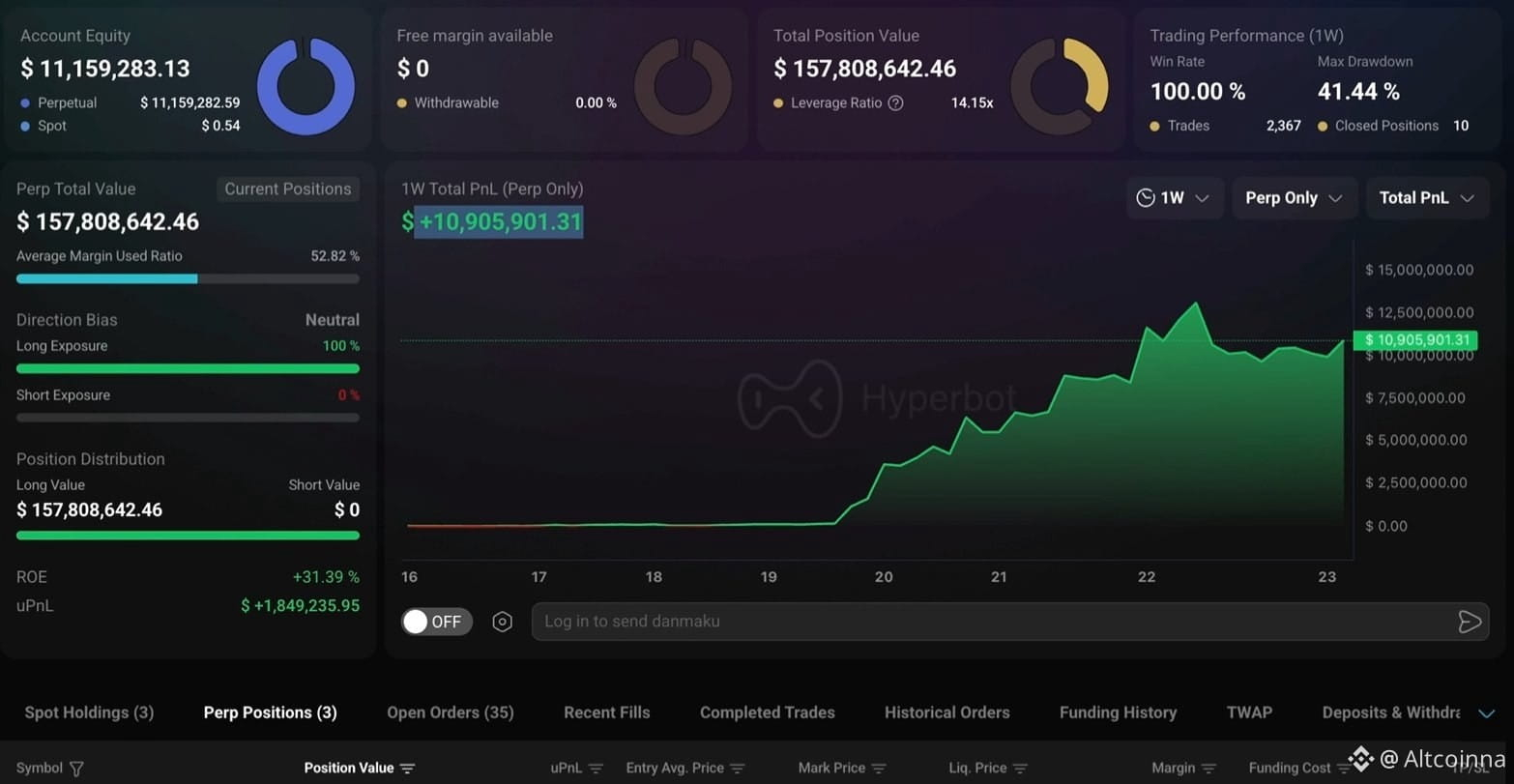Click the Direction Bias Neutral label

[x=333, y=320]
